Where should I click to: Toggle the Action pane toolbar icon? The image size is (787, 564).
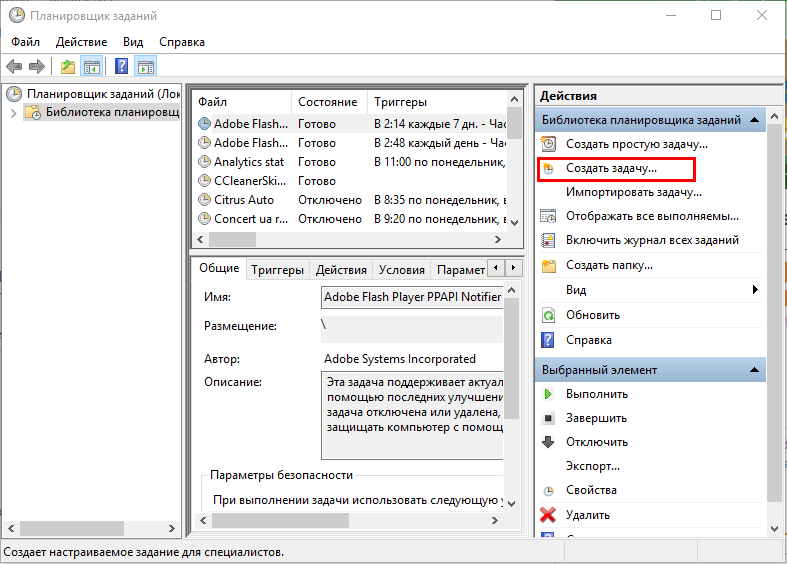(x=146, y=66)
